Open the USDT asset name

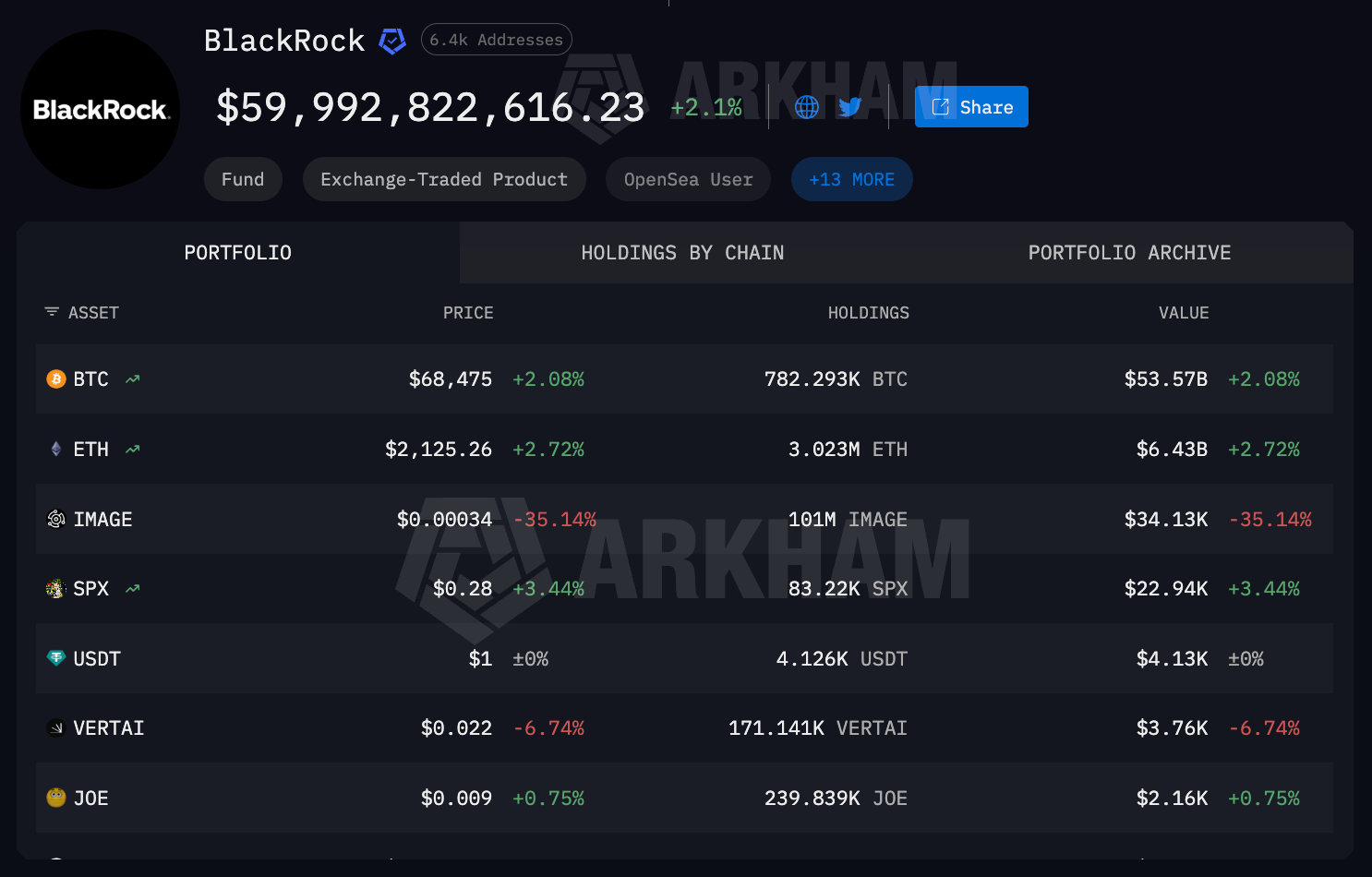click(x=97, y=659)
